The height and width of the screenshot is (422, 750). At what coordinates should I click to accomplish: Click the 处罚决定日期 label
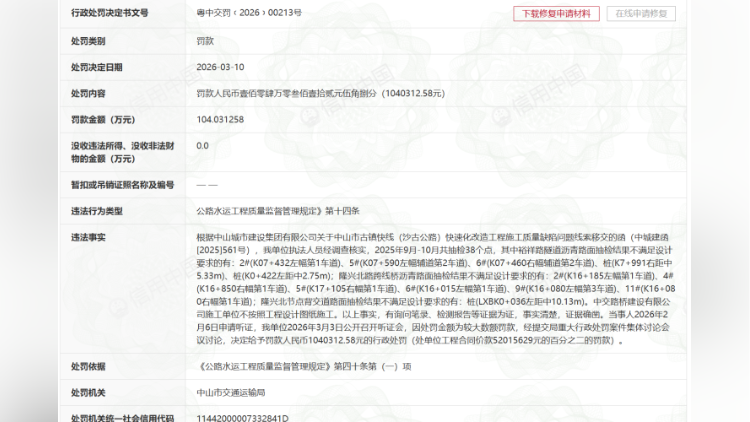pyautogui.click(x=97, y=67)
